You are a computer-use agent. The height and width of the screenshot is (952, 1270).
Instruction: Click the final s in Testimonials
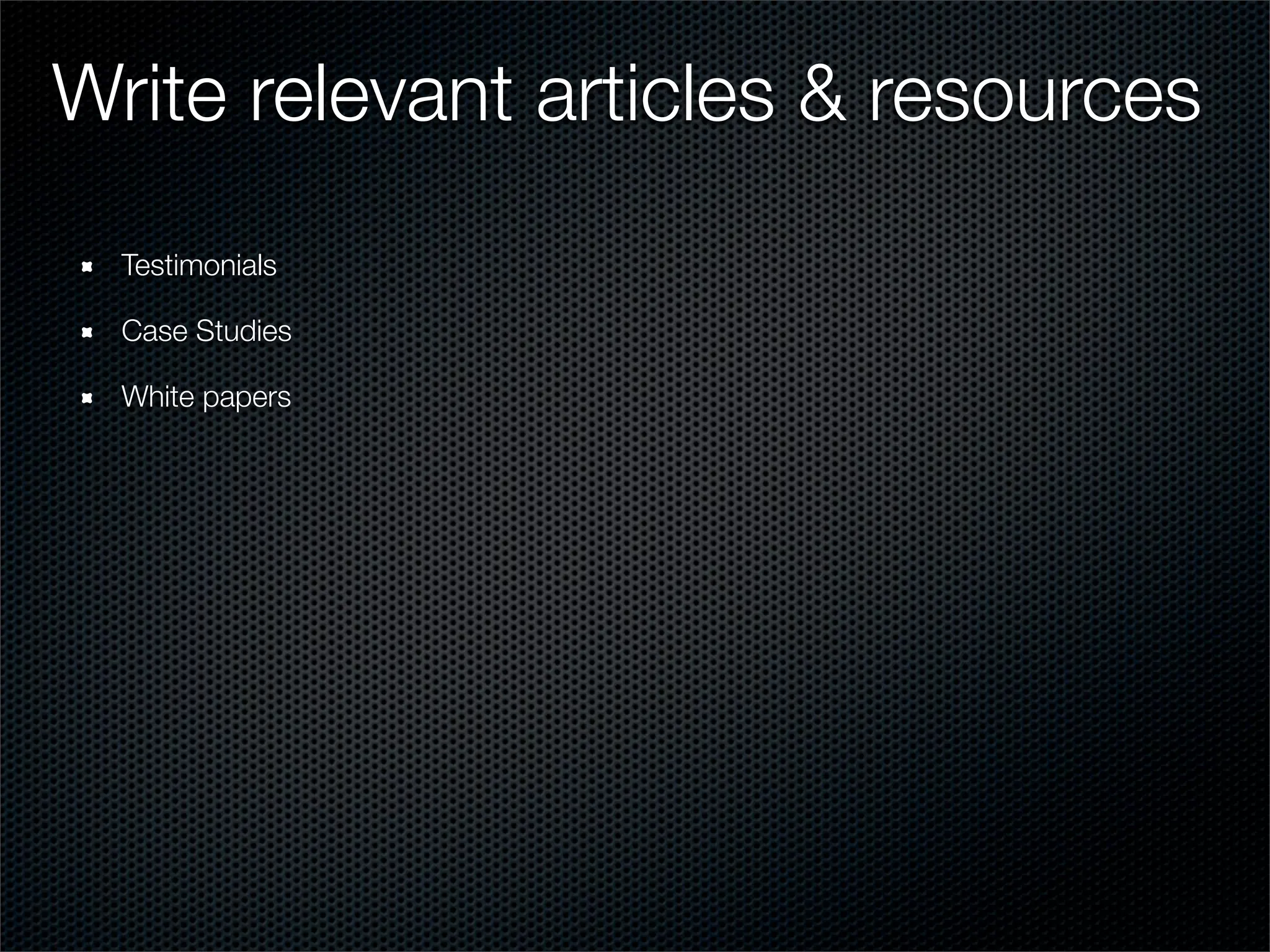(270, 268)
